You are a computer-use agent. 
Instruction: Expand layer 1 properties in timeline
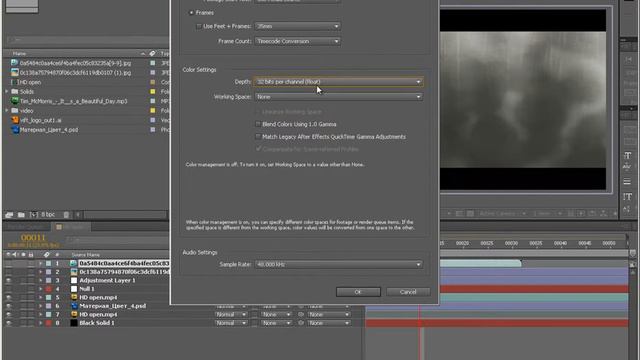(x=40, y=264)
